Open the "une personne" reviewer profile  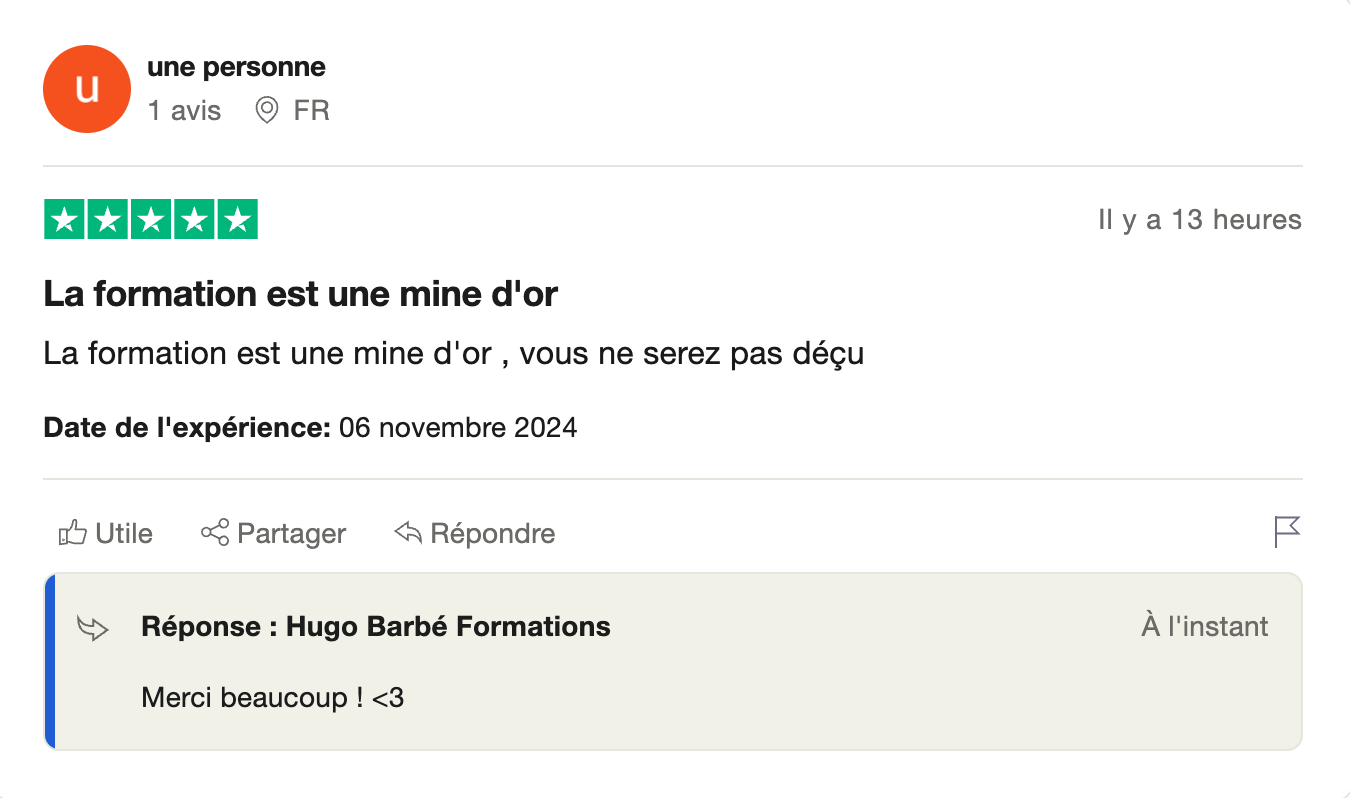pos(236,68)
